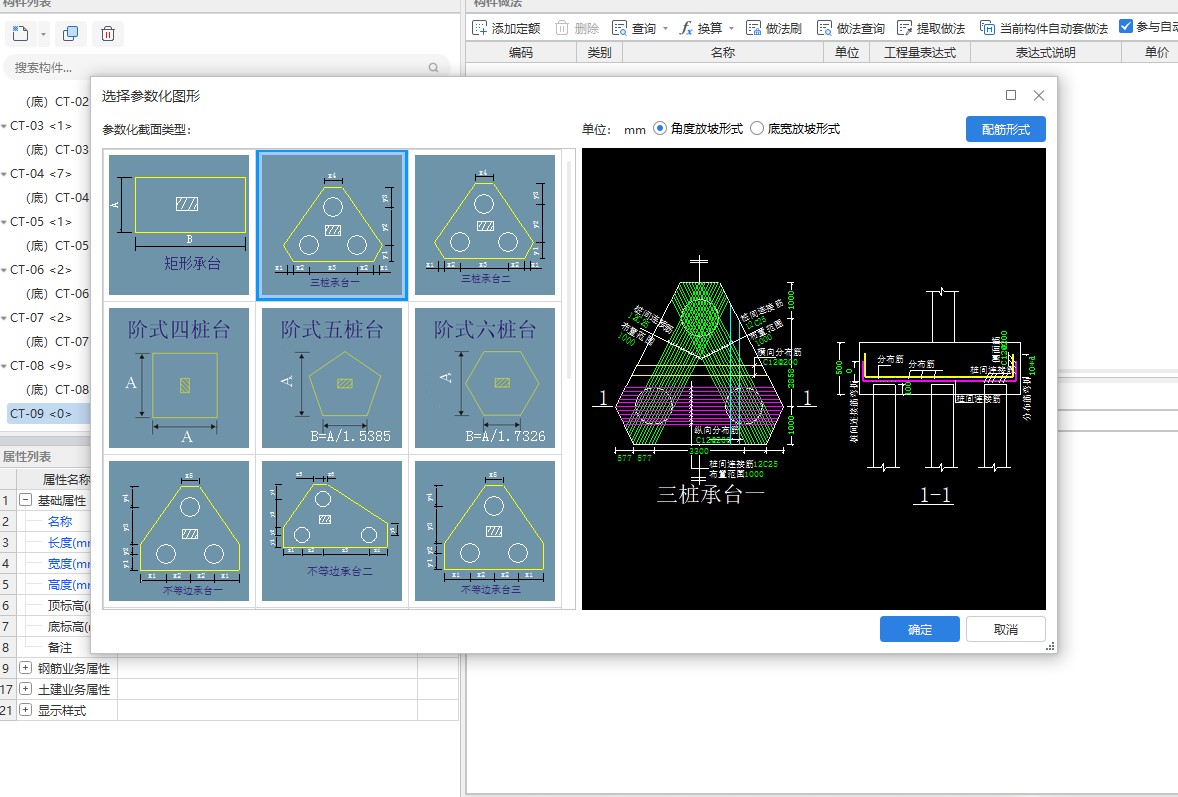Click the 取消 button
This screenshot has width=1178, height=797.
[1005, 629]
